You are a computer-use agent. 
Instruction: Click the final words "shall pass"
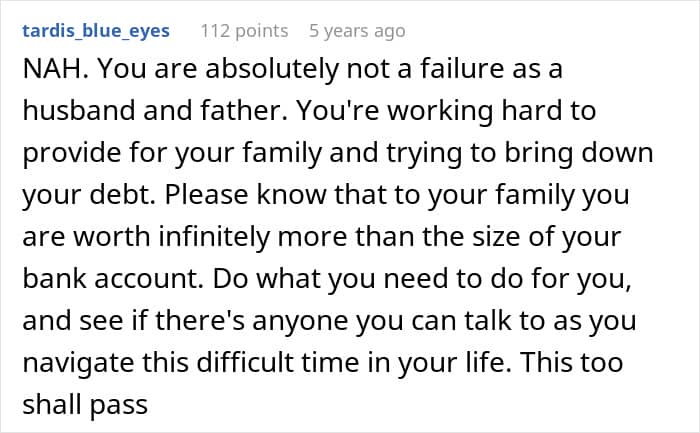point(85,406)
